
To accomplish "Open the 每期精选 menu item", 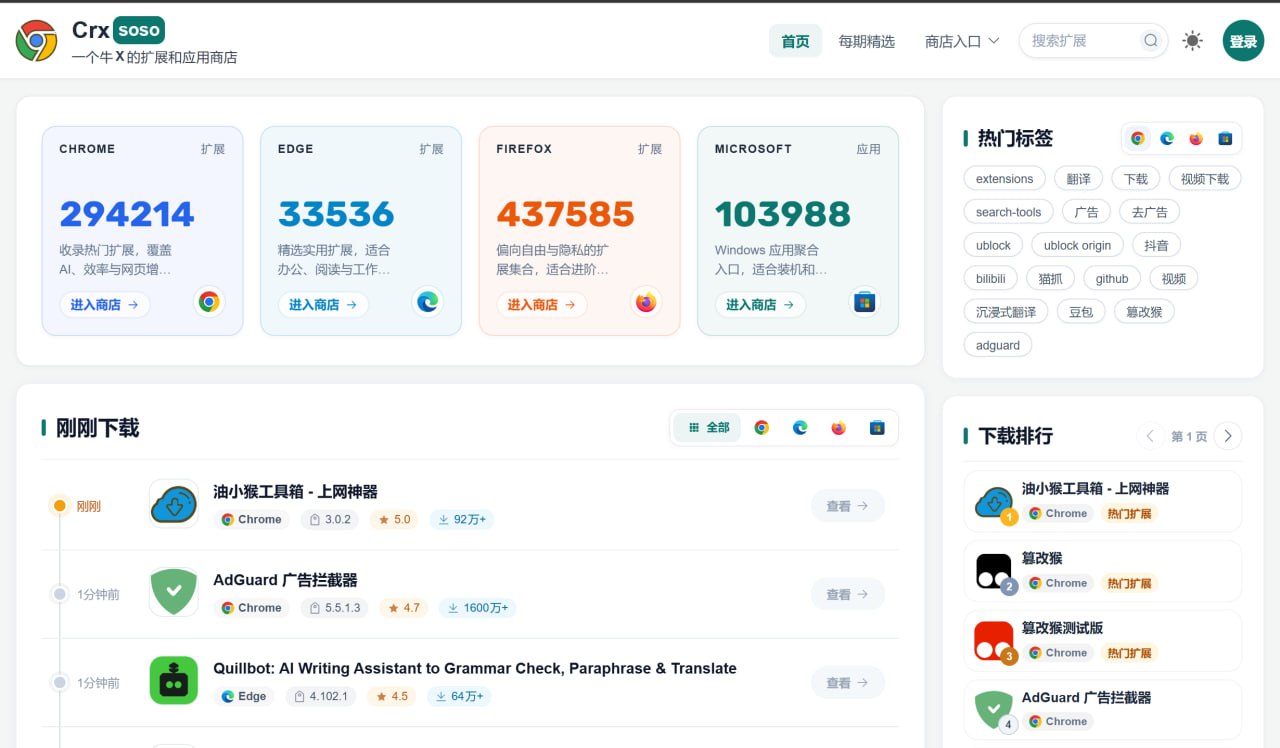I will (x=866, y=41).
